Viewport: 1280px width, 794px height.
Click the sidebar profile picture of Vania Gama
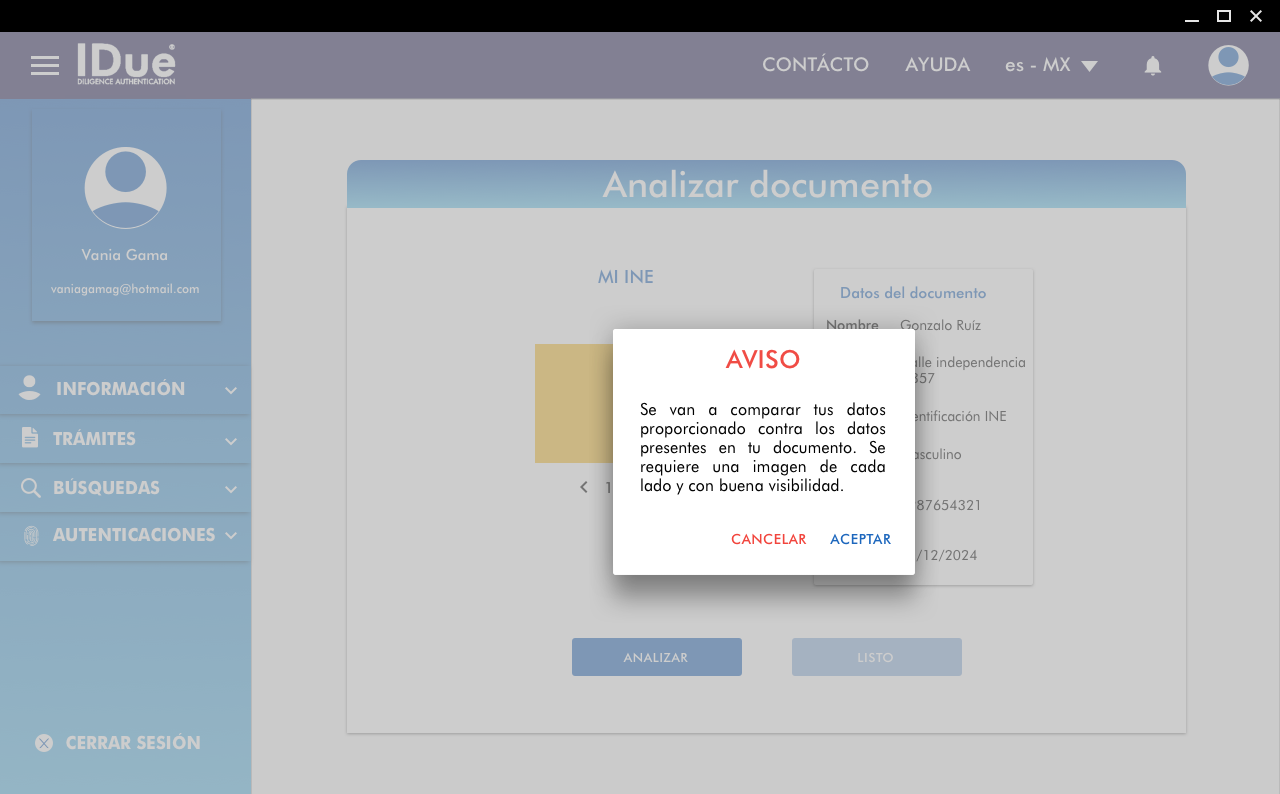pos(125,188)
